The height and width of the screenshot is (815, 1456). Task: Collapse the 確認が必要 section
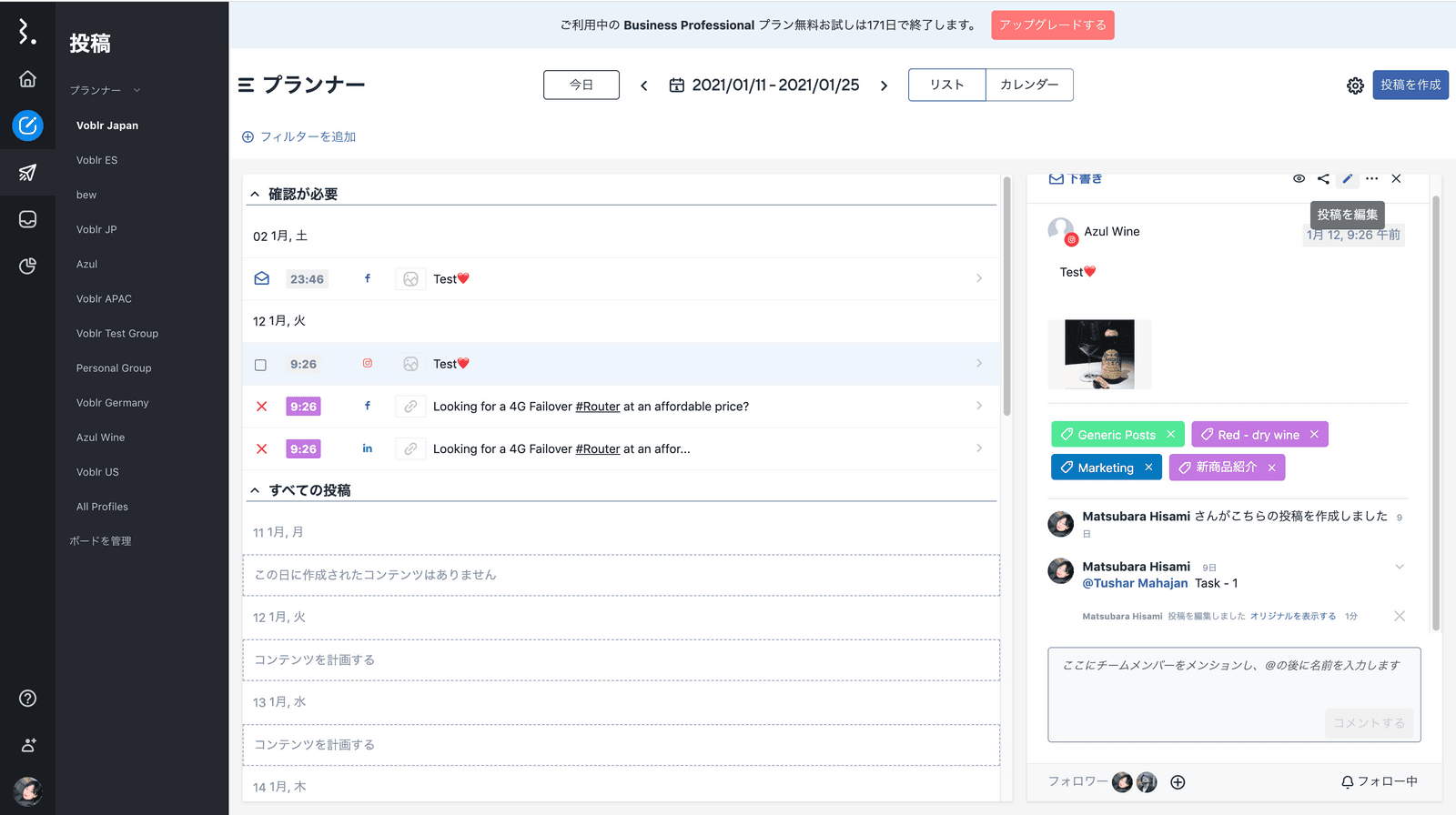pos(255,195)
